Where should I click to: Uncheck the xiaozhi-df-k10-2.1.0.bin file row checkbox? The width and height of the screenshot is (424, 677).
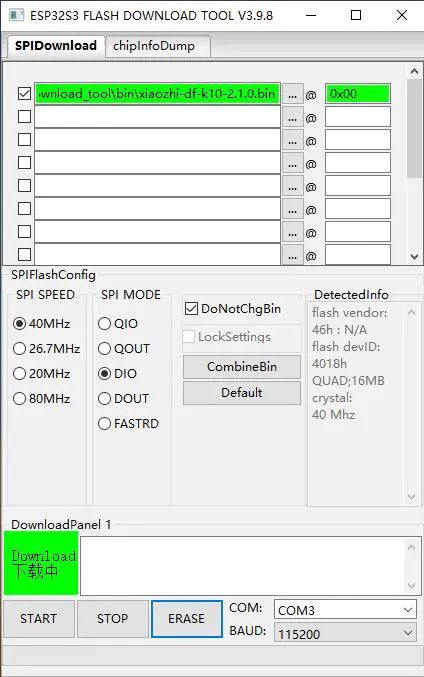[x=25, y=94]
